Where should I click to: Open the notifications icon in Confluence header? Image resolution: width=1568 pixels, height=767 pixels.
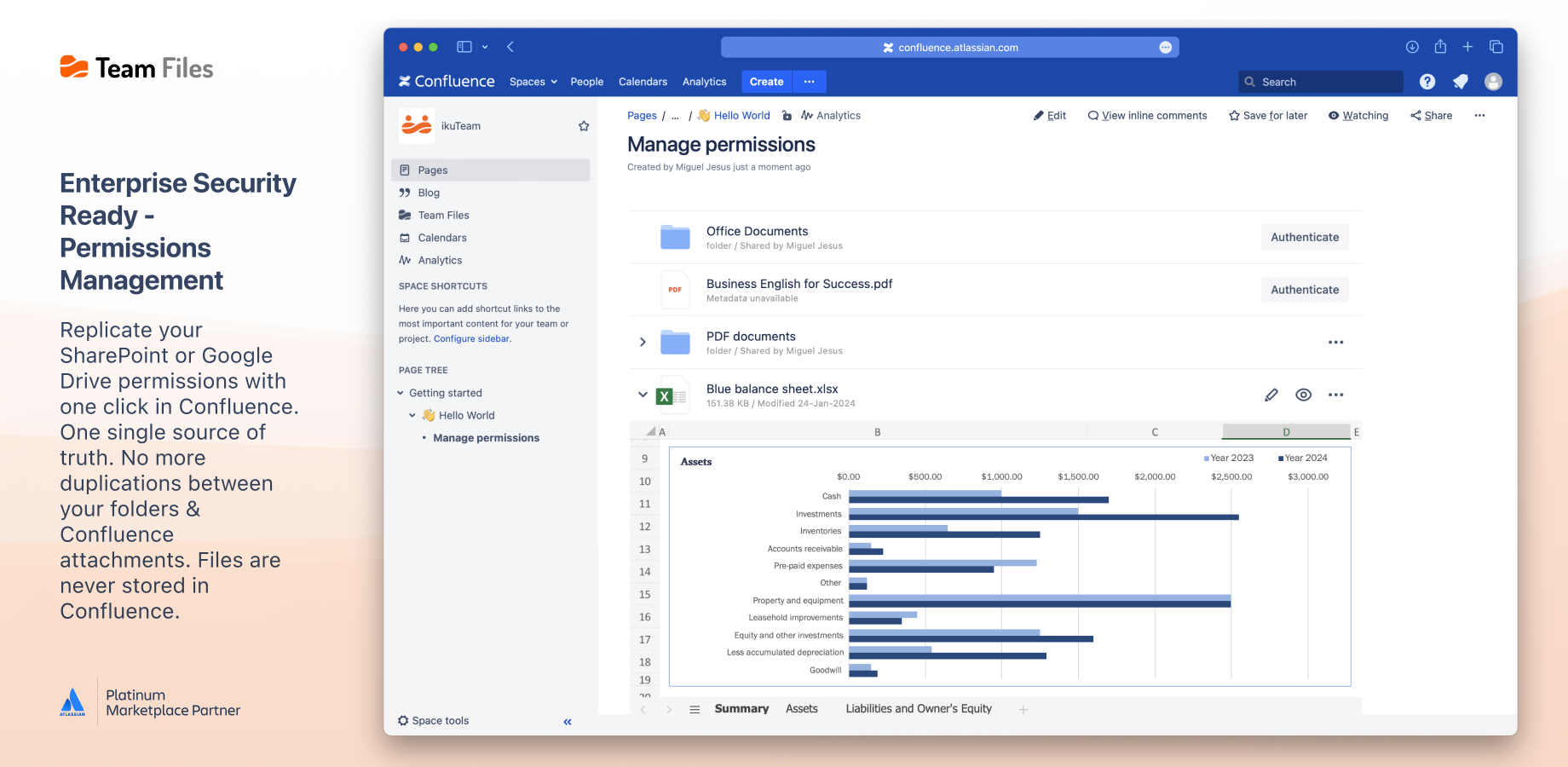tap(1461, 82)
